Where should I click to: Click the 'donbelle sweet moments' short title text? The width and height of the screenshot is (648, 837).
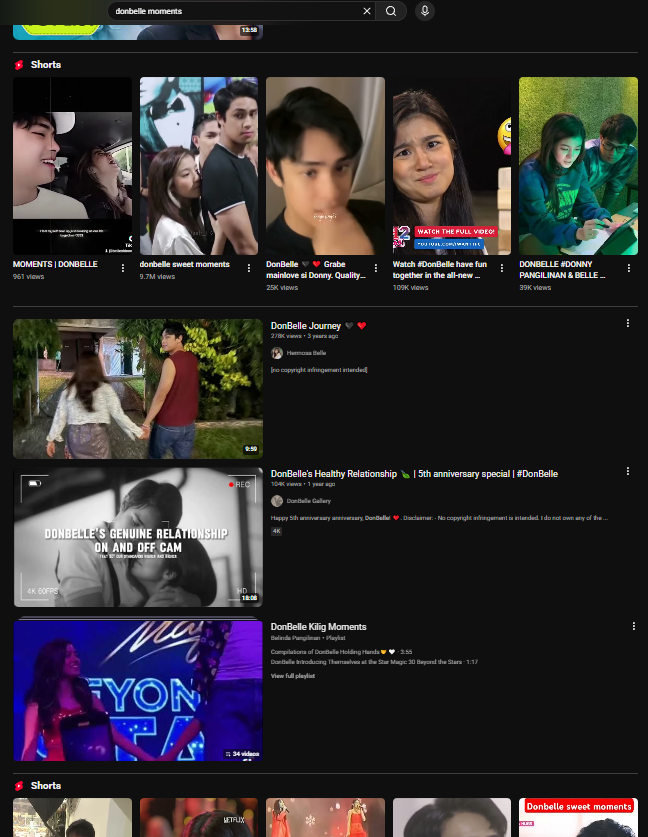pos(185,264)
